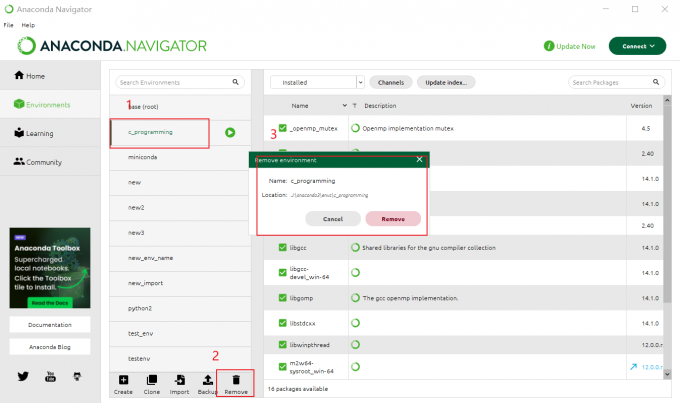Open the Community tab
Image resolution: width=680 pixels, height=403 pixels.
(x=50, y=161)
